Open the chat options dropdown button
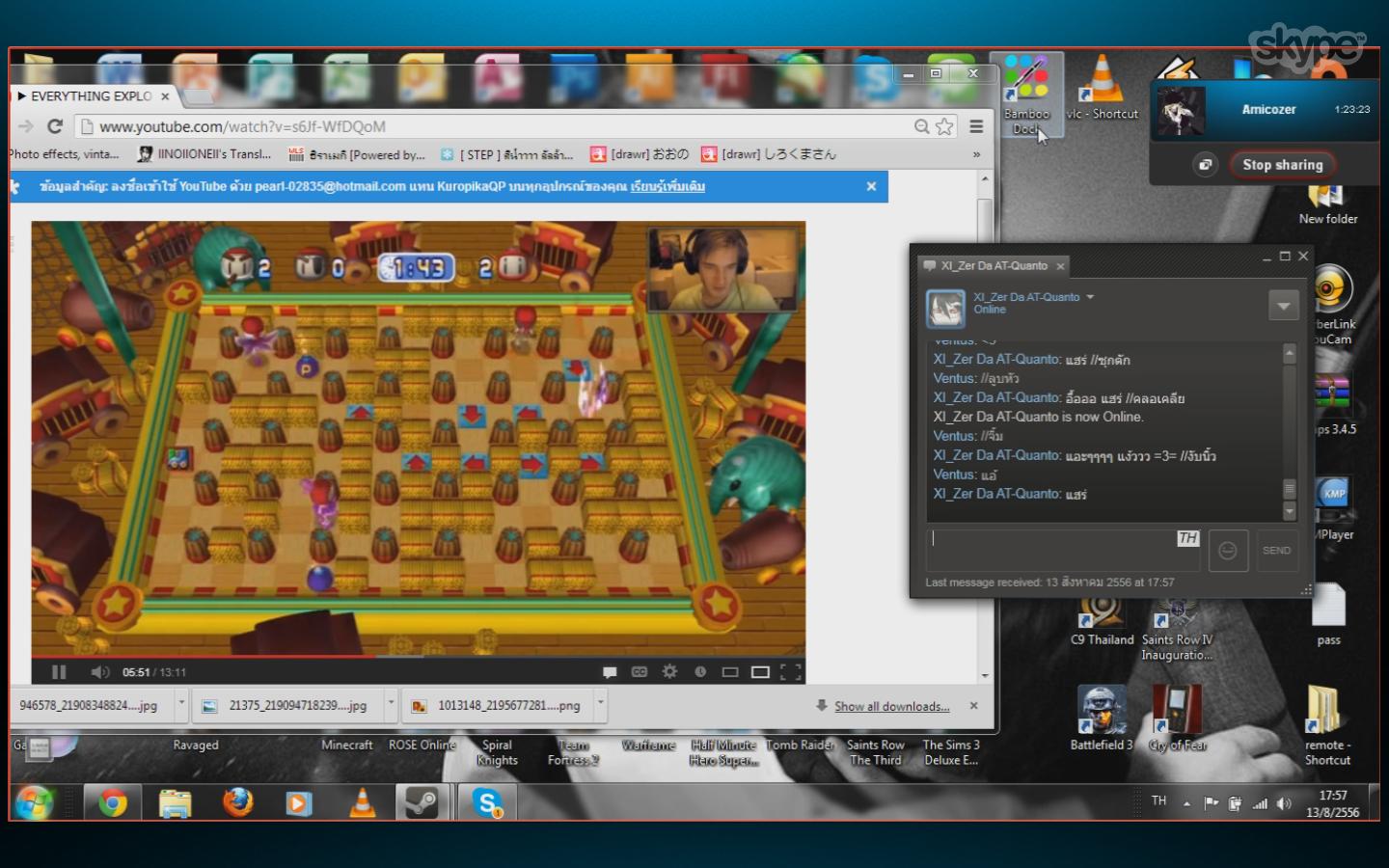 click(1283, 306)
